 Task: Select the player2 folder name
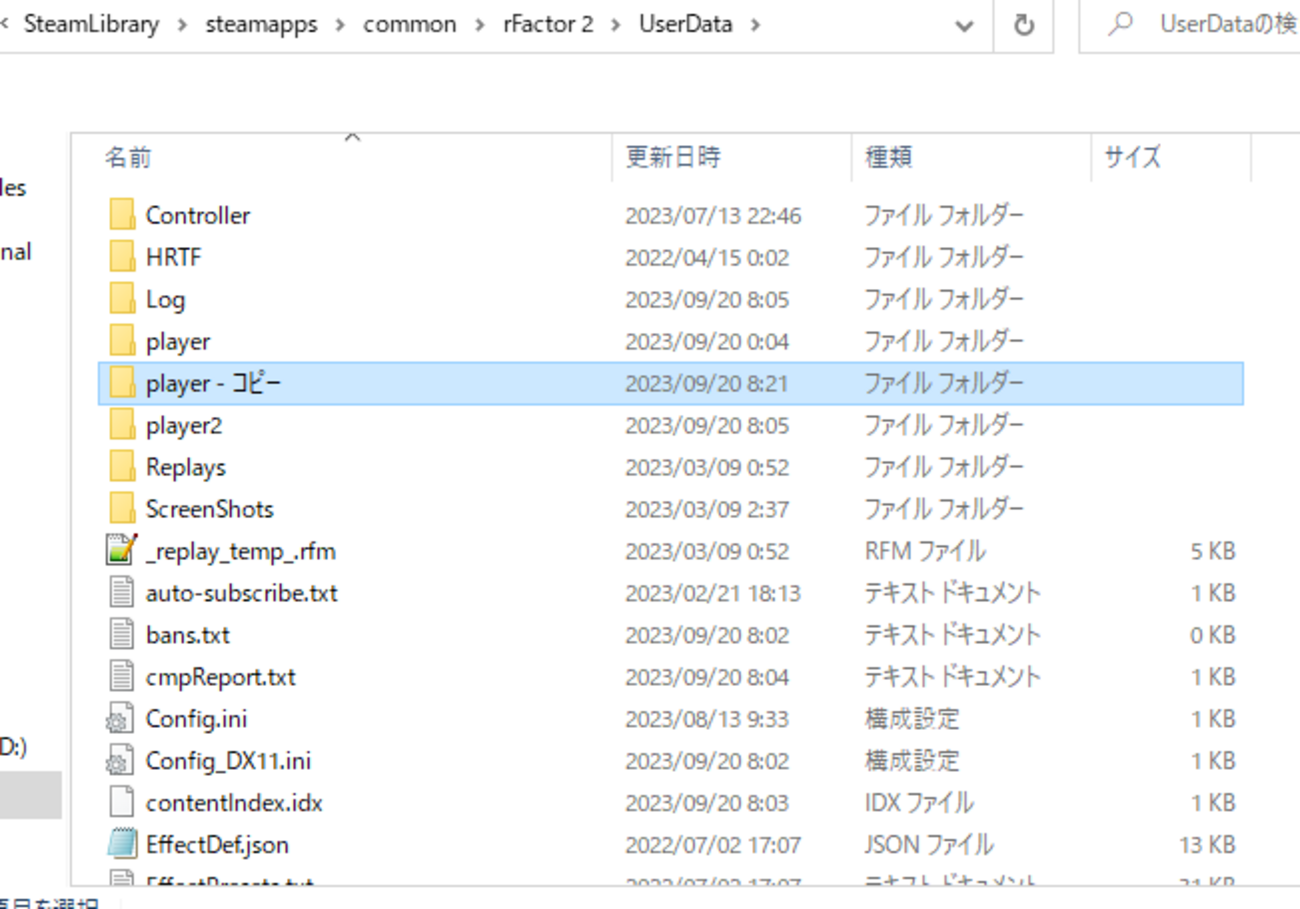[x=184, y=426]
